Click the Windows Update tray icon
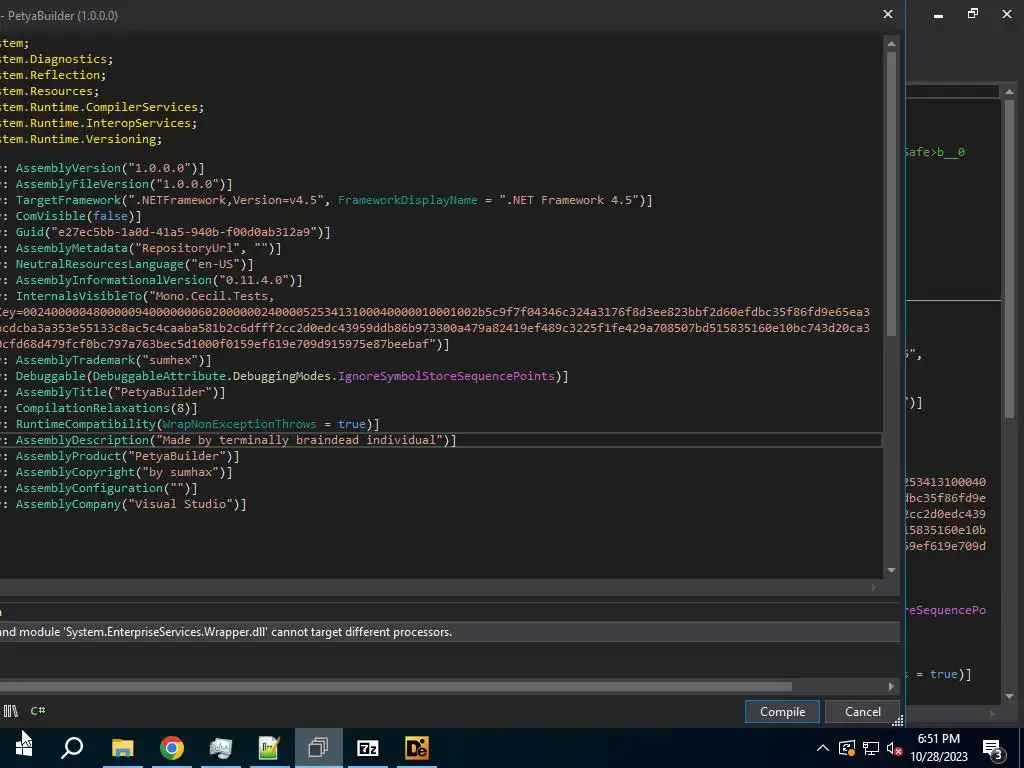The width and height of the screenshot is (1024, 768). 847,748
